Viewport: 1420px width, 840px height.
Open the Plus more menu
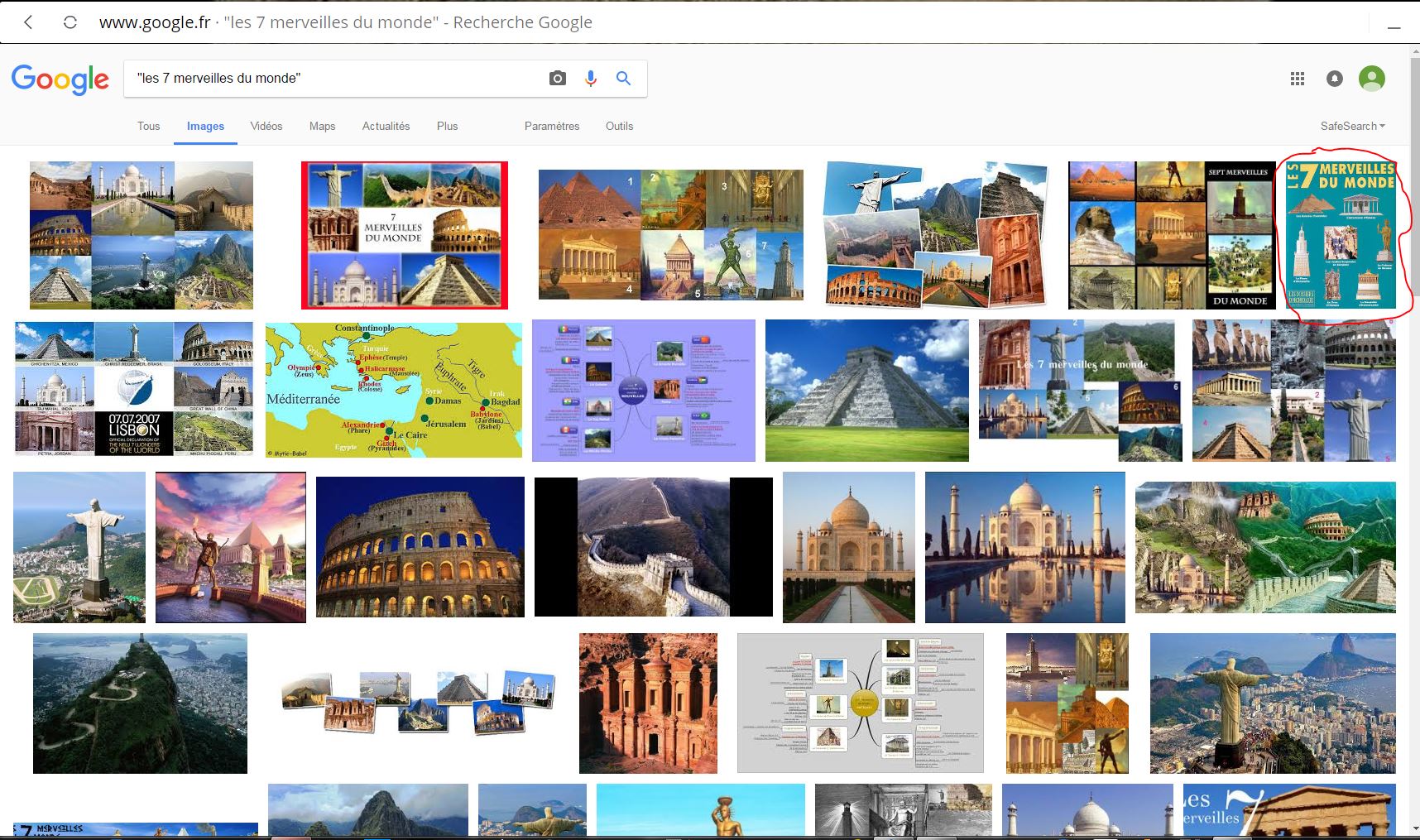pos(447,126)
